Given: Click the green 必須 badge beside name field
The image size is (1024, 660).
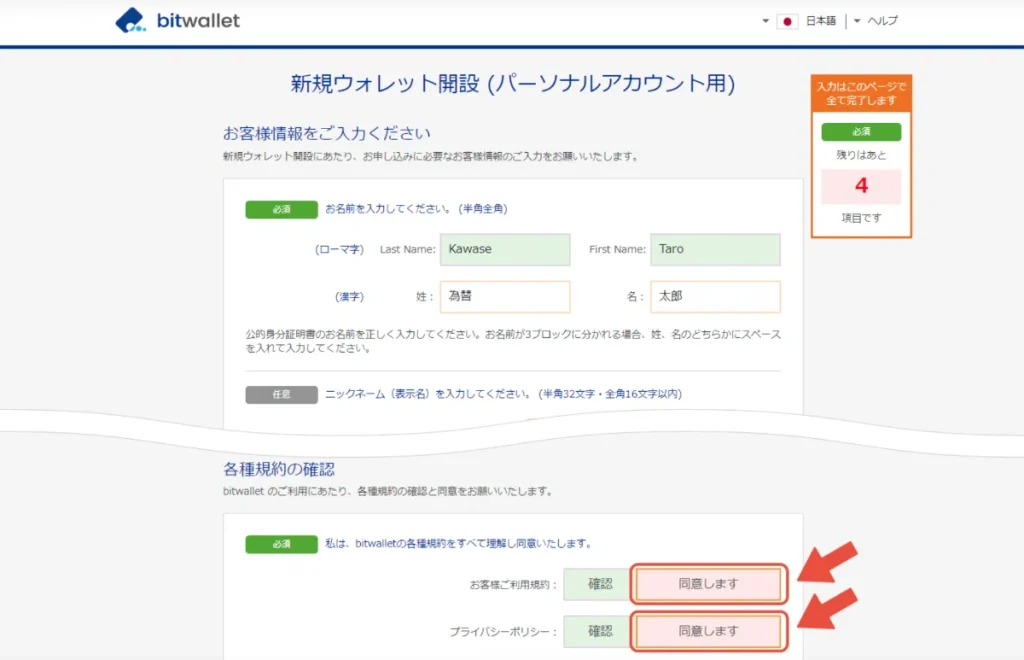Looking at the screenshot, I should (x=280, y=210).
